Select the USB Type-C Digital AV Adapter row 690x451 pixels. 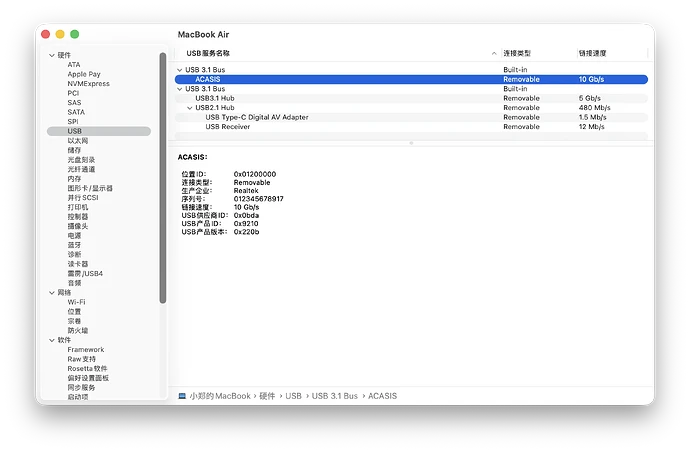[411, 117]
